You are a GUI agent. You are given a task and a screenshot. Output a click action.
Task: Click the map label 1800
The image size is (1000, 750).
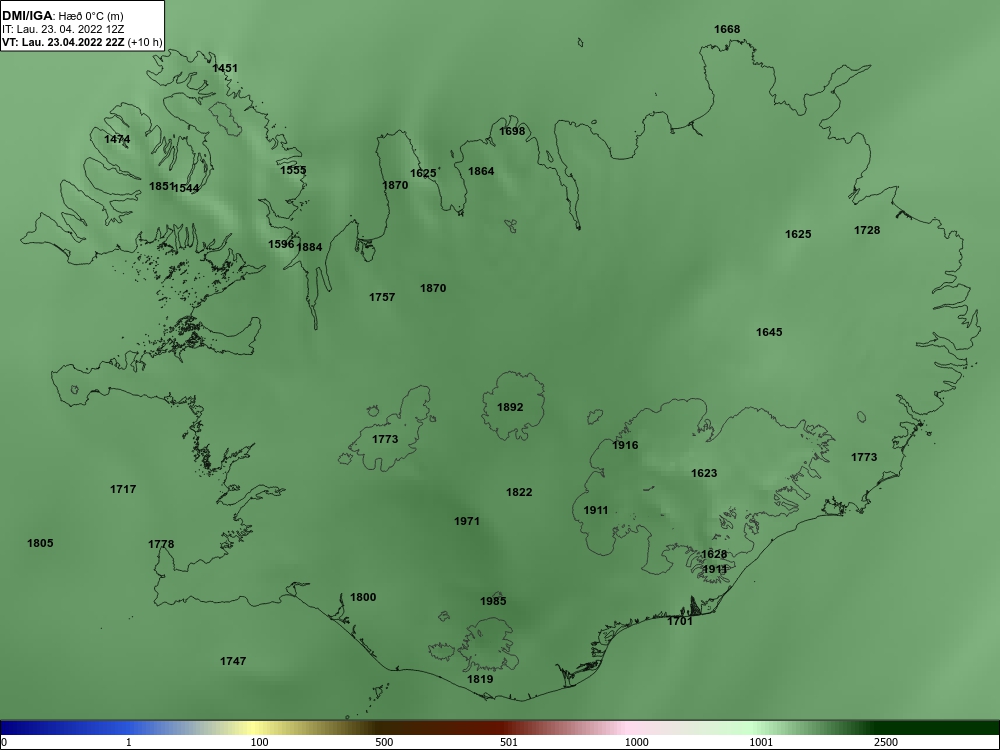(363, 598)
